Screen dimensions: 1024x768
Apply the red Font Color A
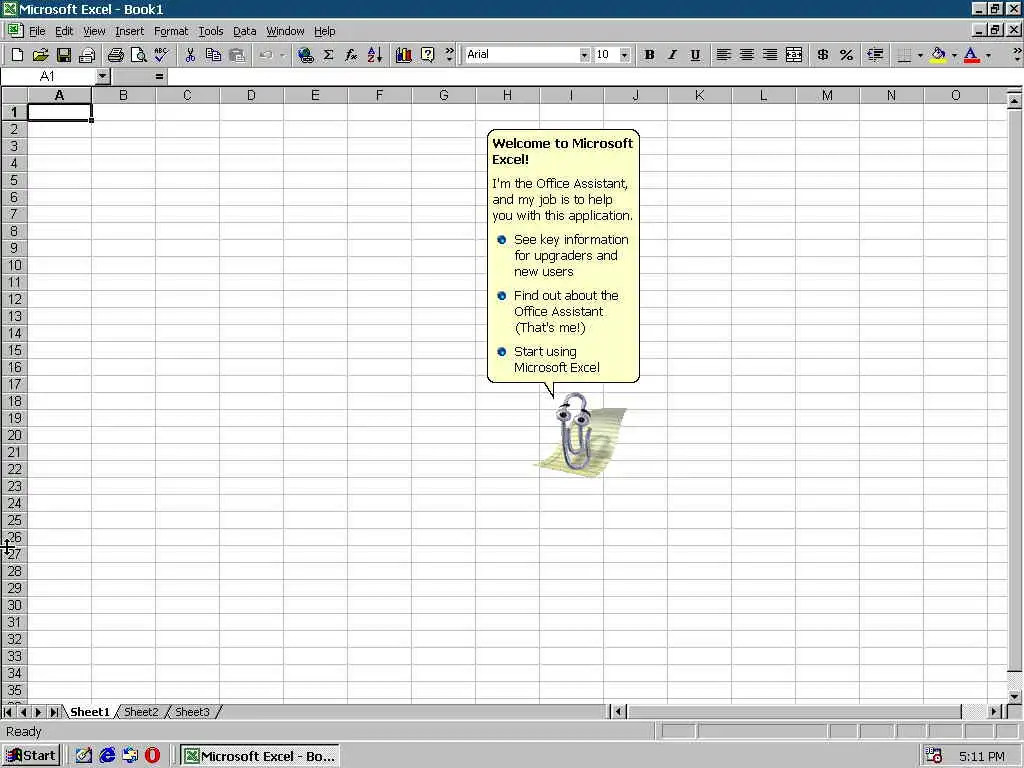click(x=972, y=55)
